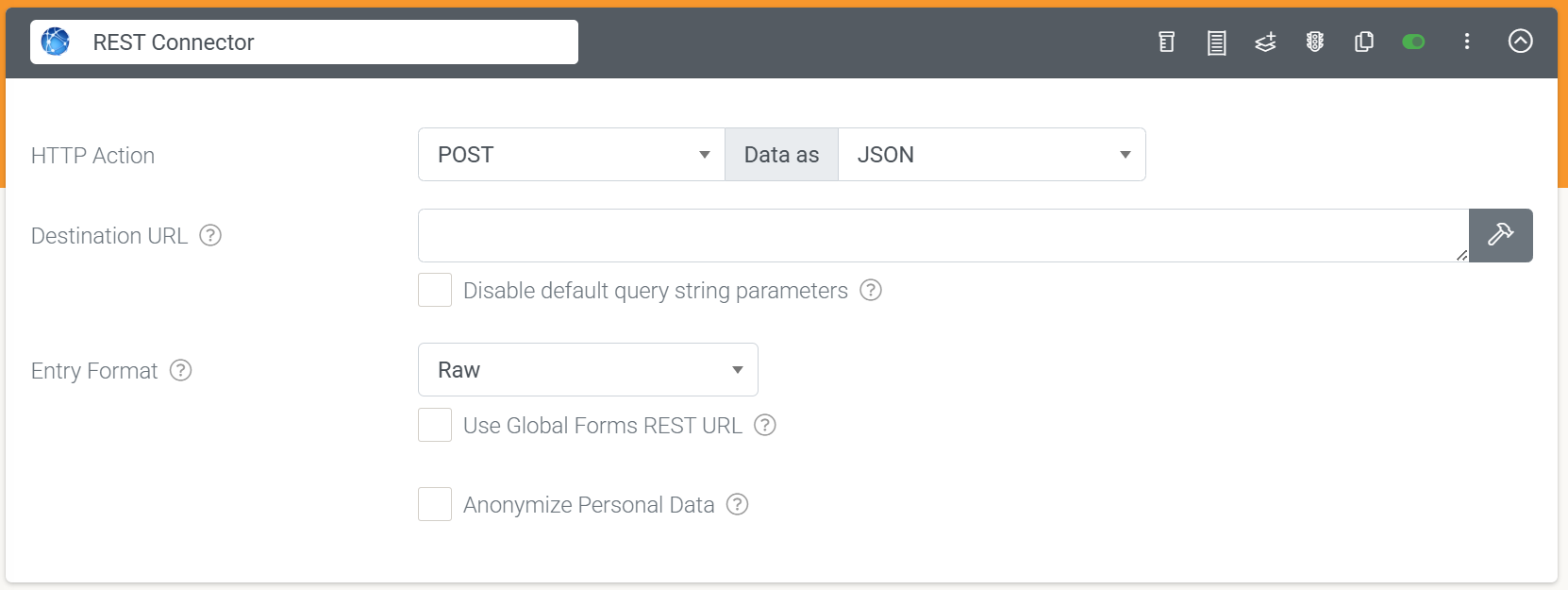The image size is (1568, 590).
Task: Collapse the REST Connector panel
Action: click(1521, 41)
